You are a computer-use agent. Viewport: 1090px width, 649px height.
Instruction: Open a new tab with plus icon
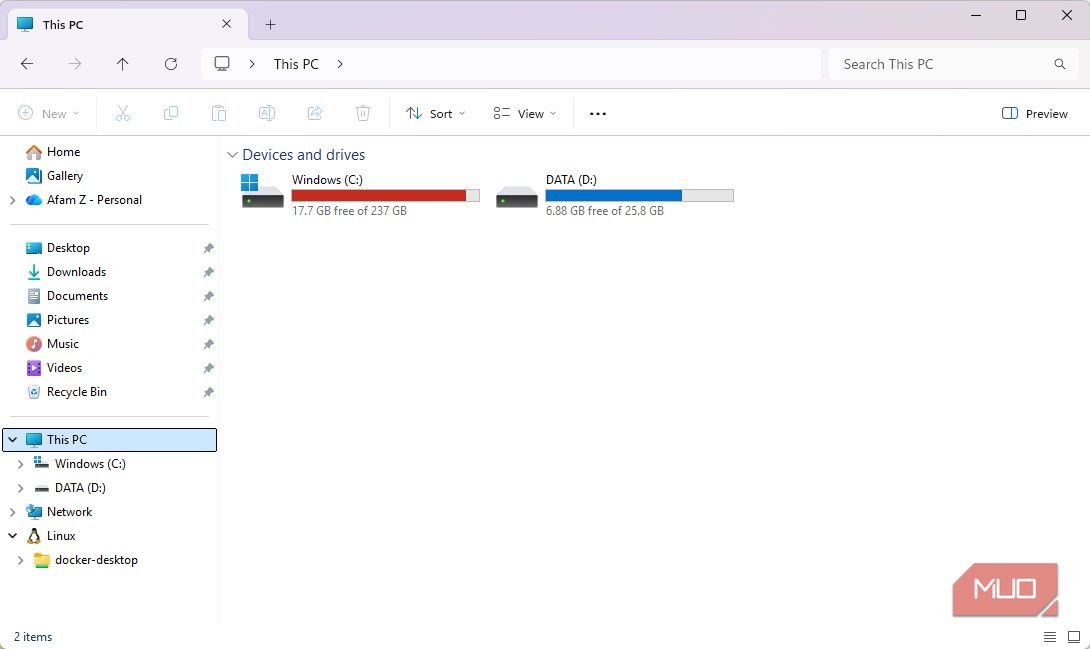coord(270,25)
